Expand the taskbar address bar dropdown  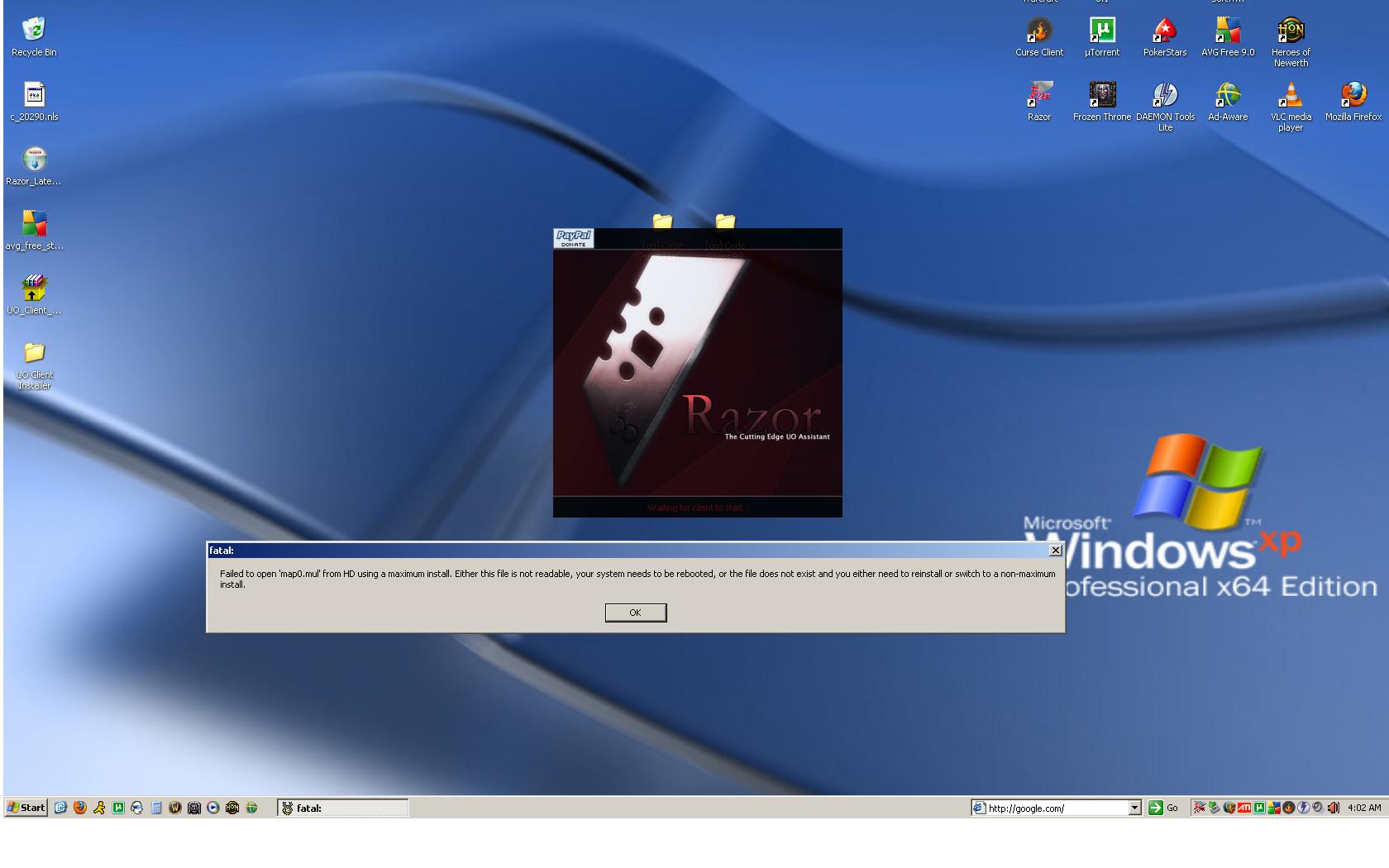tap(1134, 808)
